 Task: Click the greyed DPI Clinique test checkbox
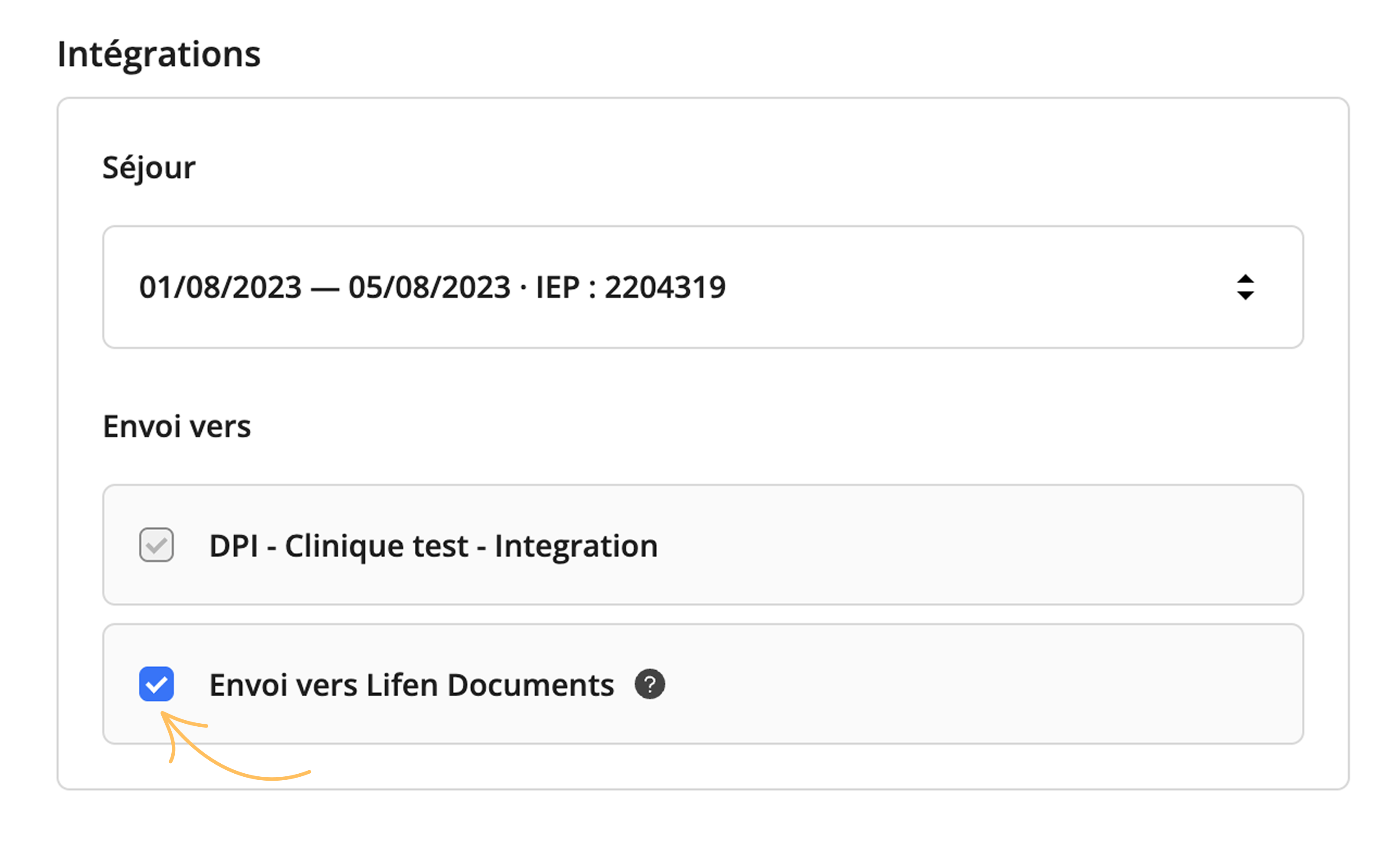(x=157, y=545)
